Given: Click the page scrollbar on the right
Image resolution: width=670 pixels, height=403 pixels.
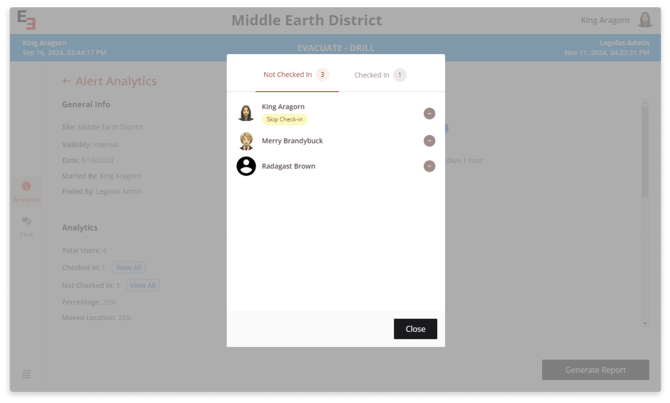Looking at the screenshot, I should click(645, 210).
